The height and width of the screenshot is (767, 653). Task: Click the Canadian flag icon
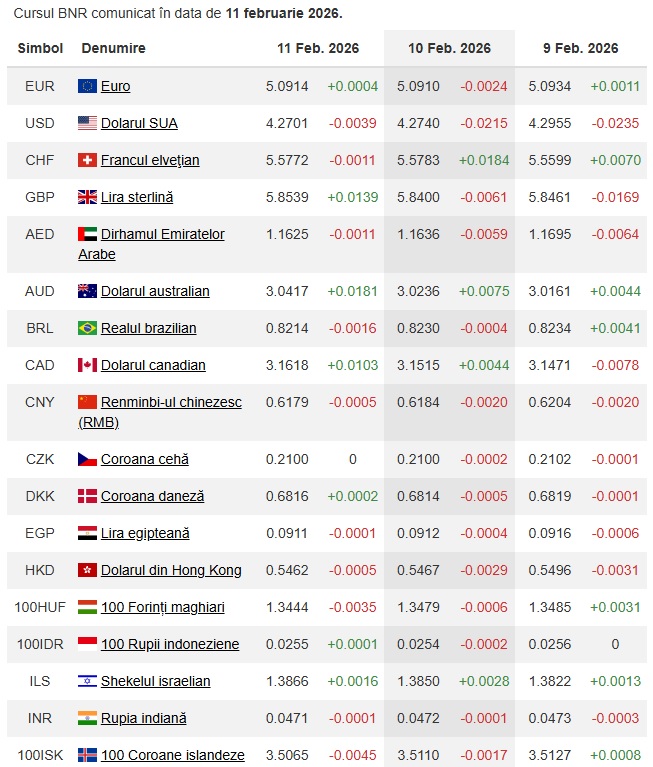click(87, 365)
